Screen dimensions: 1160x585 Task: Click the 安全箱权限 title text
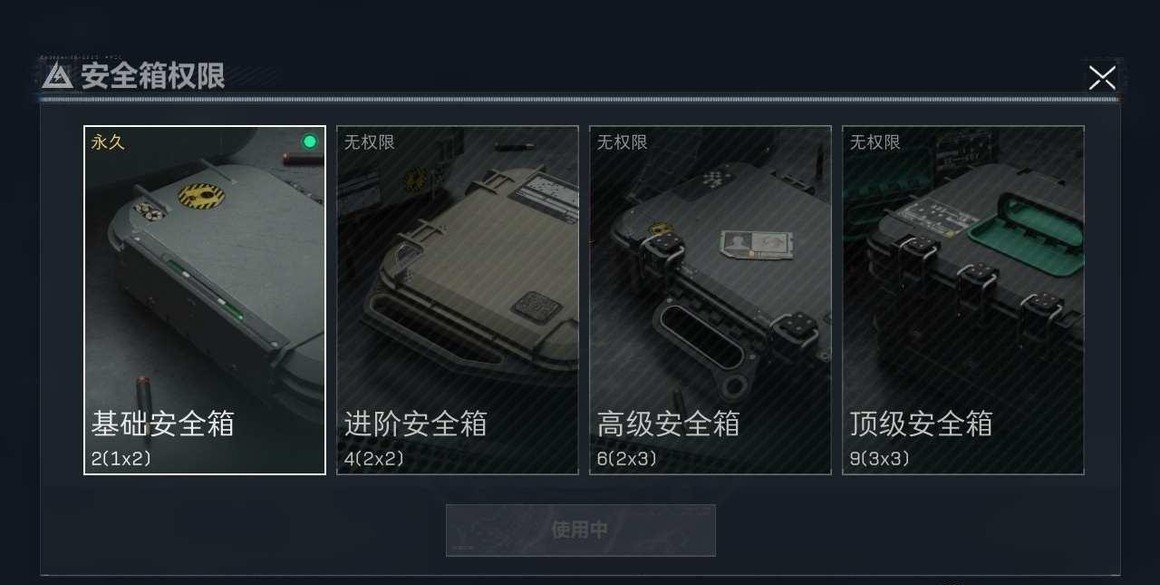coord(152,76)
